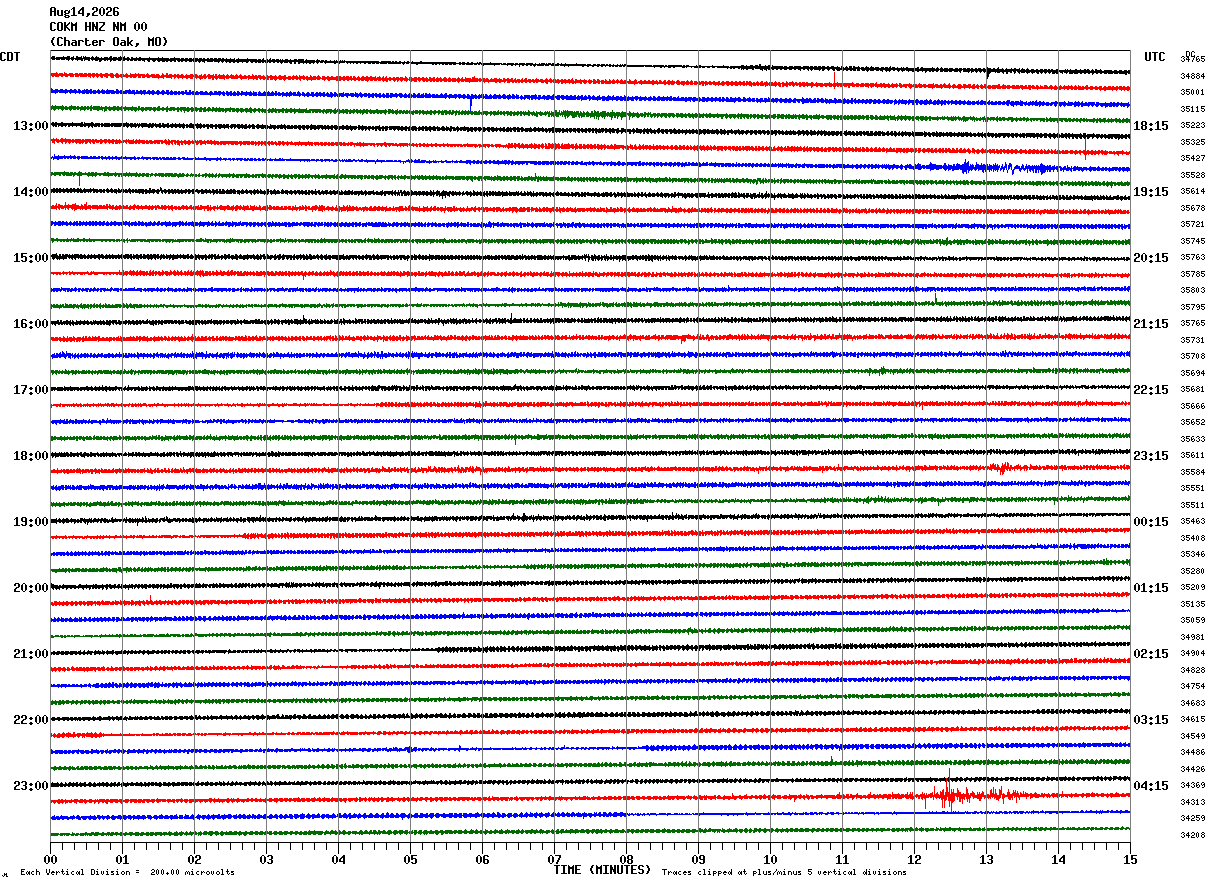Click the DC offset value '35427'
This screenshot has height=886, width=1210.
[x=1192, y=158]
